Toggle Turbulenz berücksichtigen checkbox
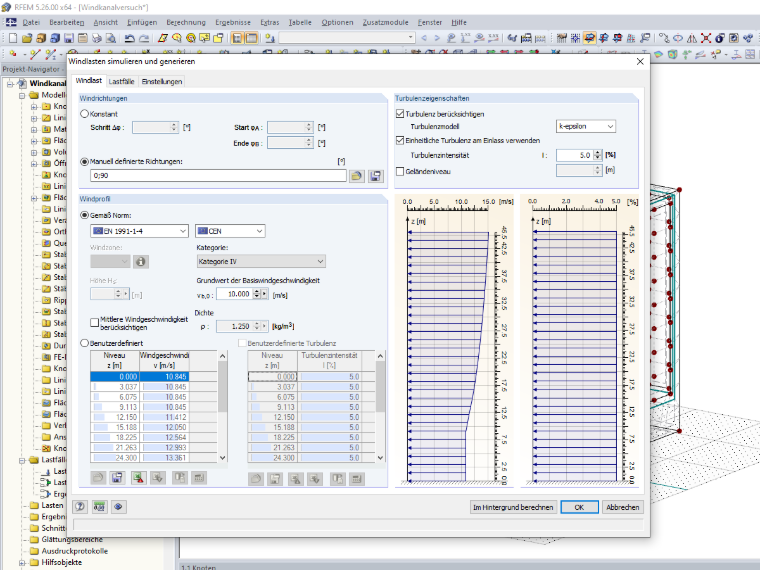 [x=400, y=114]
